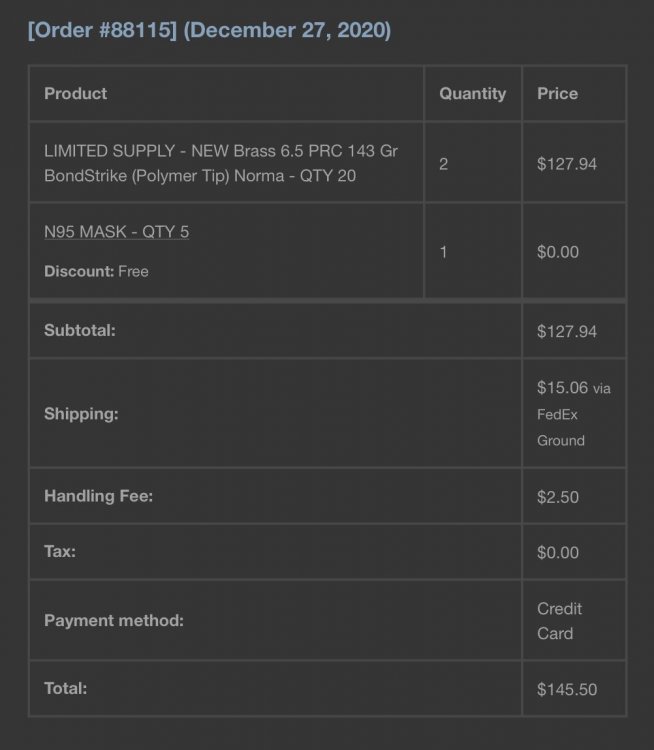Click the quantity value 2 for ammo
The width and height of the screenshot is (654, 750).
click(x=443, y=164)
